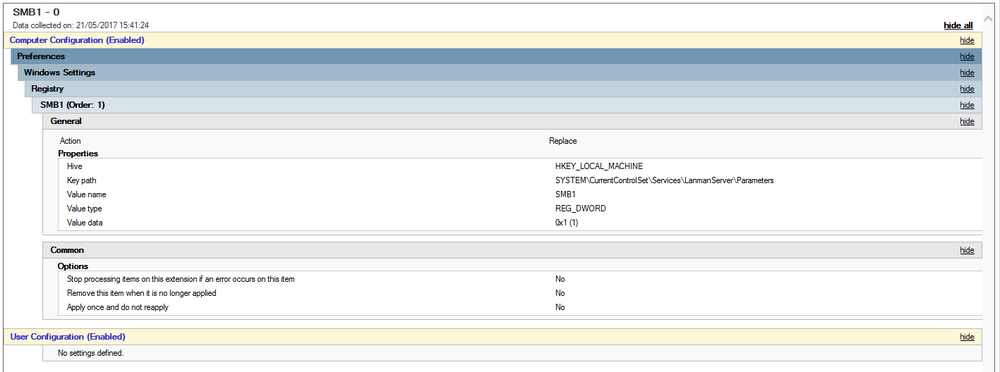Select the REG_DWORD value type

pos(580,209)
